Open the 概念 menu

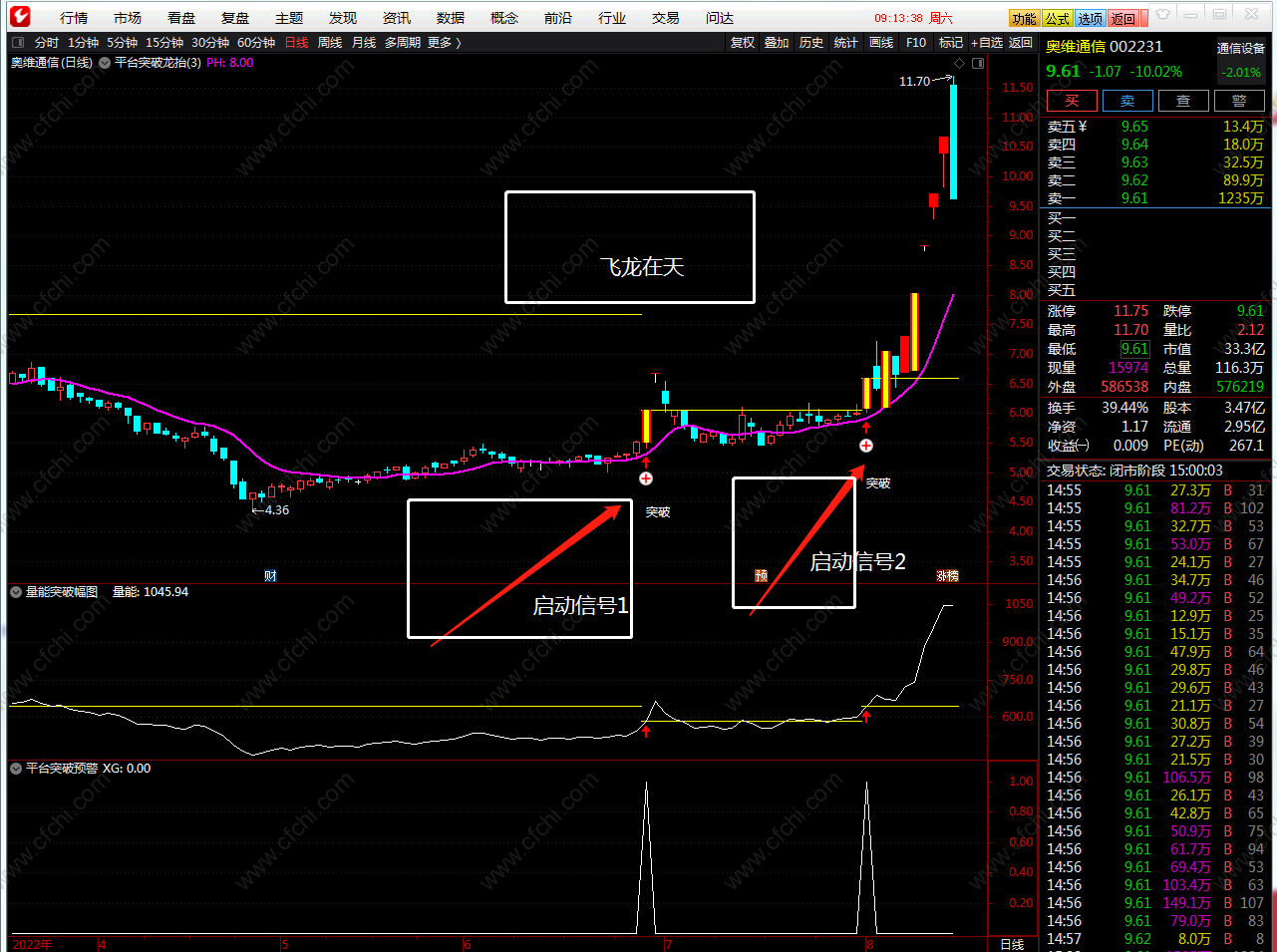click(504, 18)
